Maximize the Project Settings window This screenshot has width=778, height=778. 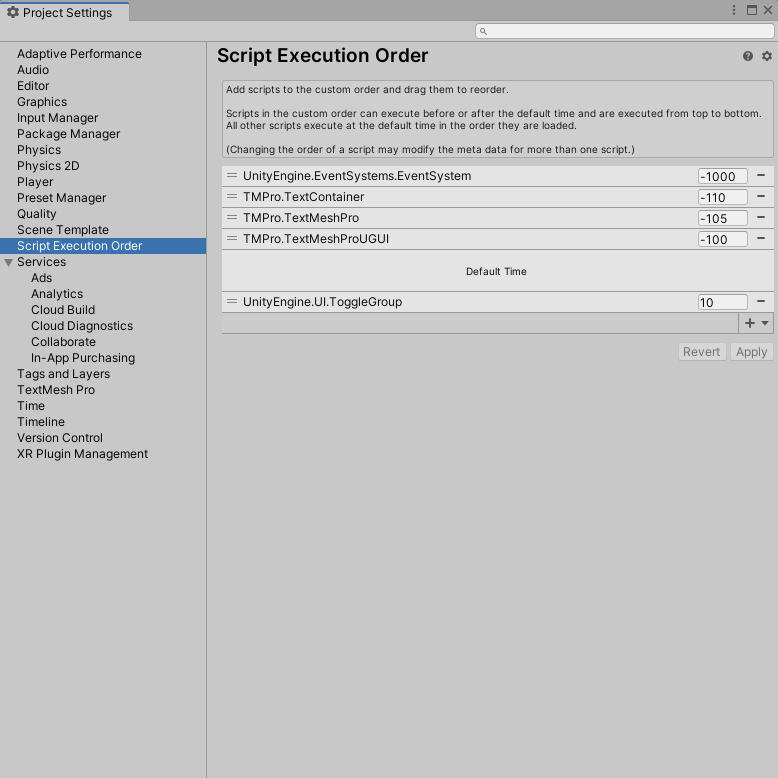click(752, 10)
